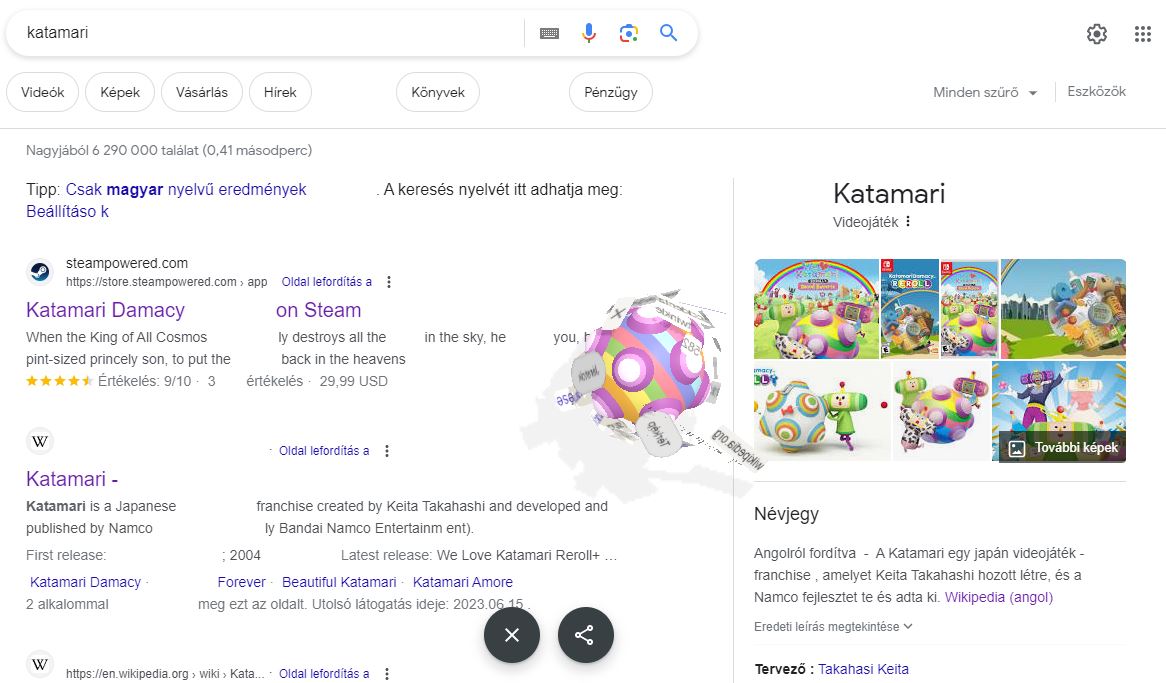
Task: Select the Képek search tab
Action: (120, 93)
